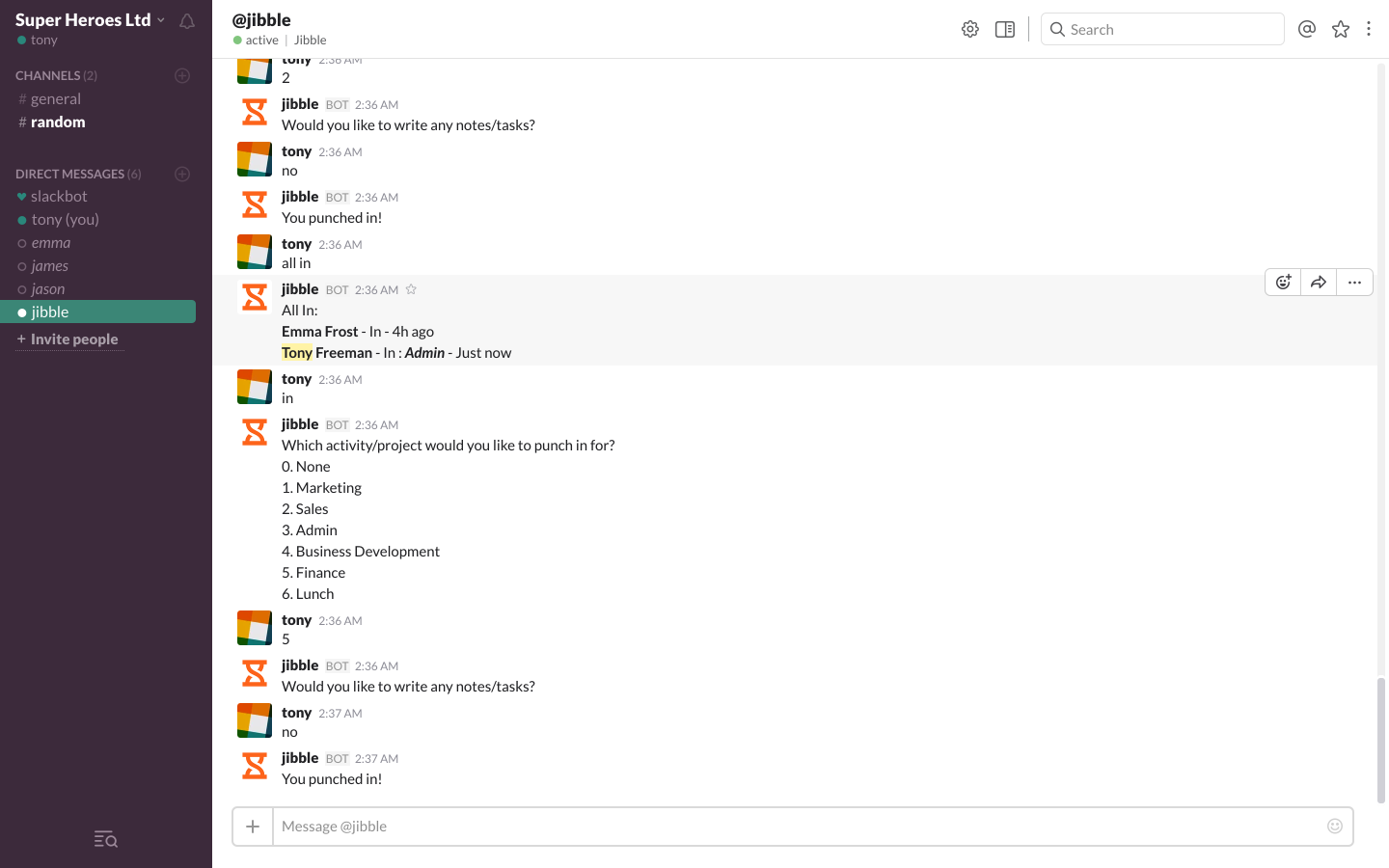The image size is (1389, 868).
Task: Open the more items vertical dots menu
Action: [x=1369, y=29]
